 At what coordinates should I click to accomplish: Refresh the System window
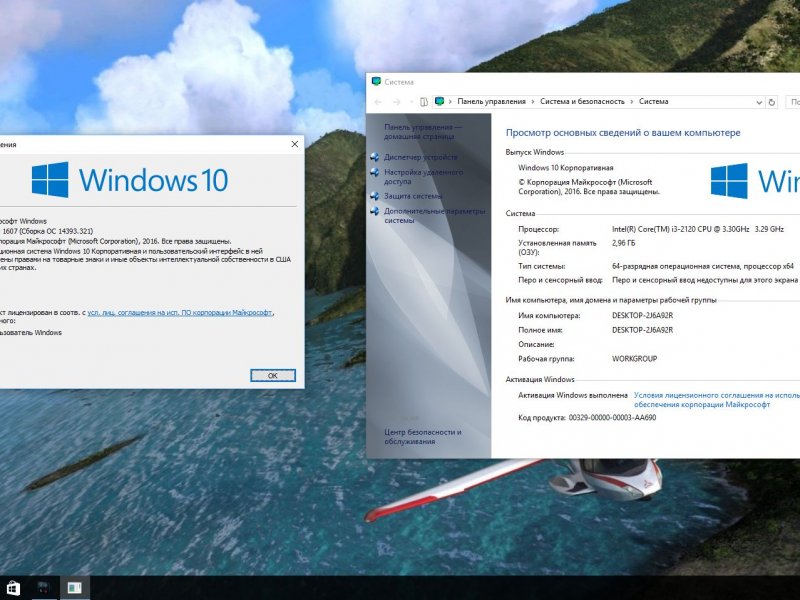(772, 102)
